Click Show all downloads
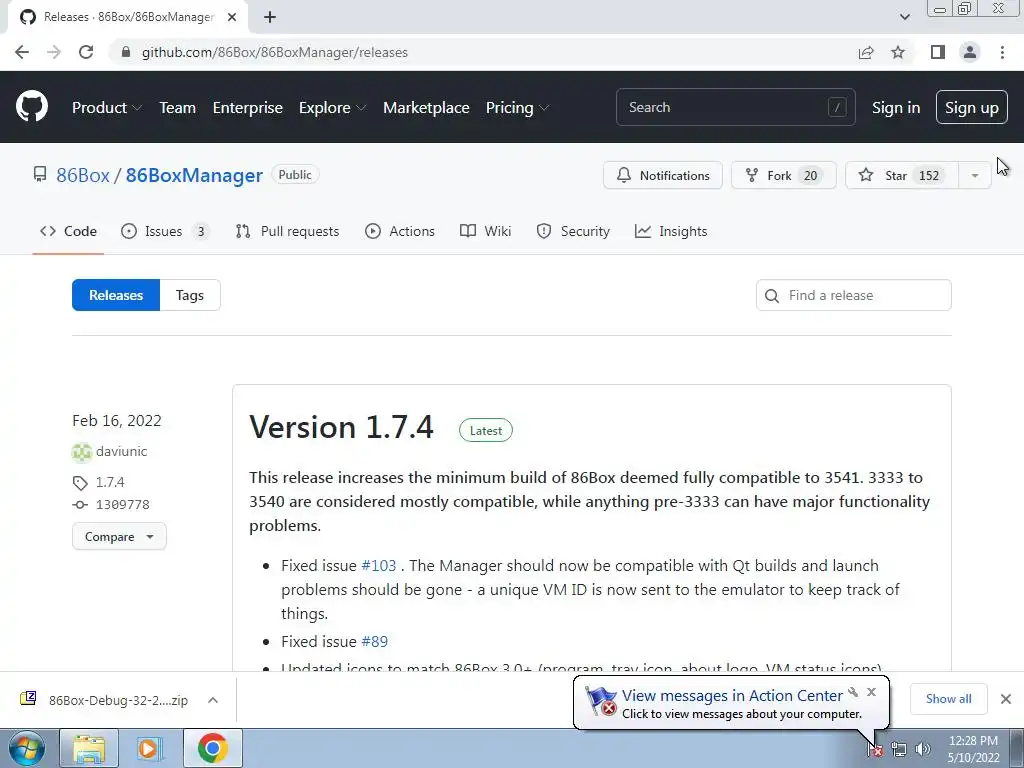 pos(948,699)
